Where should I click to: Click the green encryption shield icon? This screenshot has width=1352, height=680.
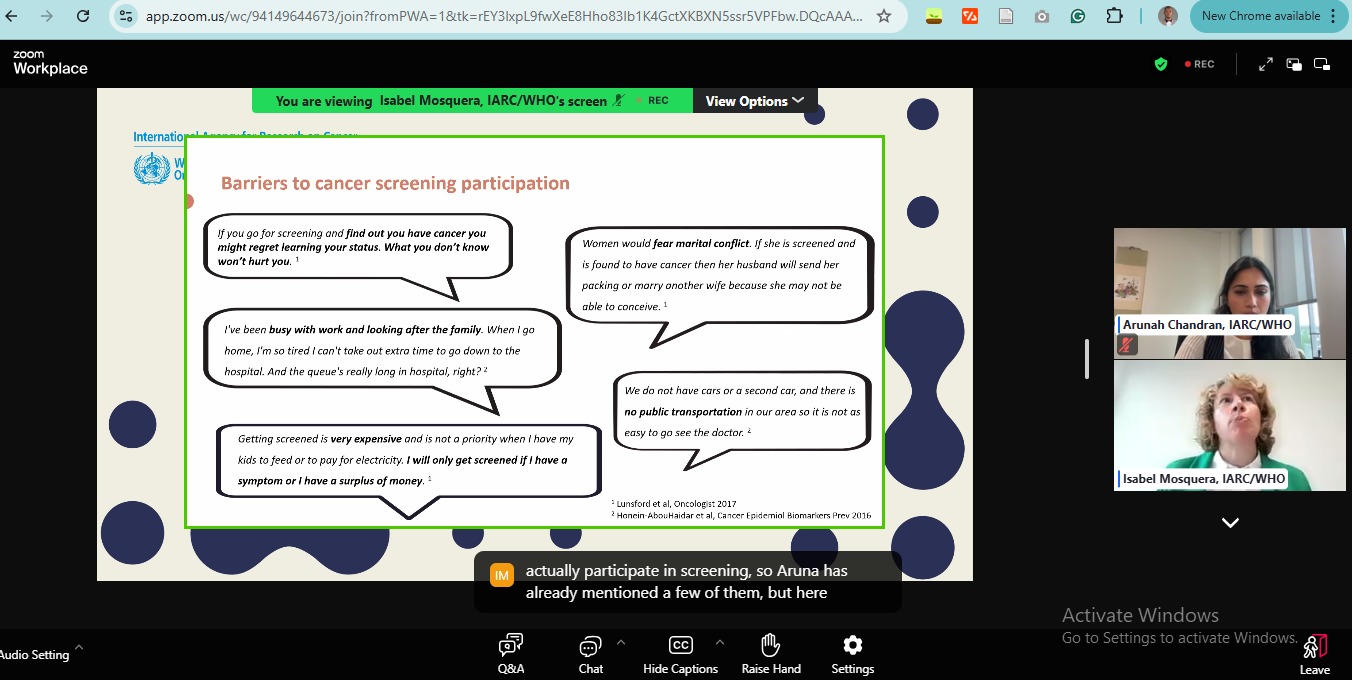click(x=1160, y=64)
